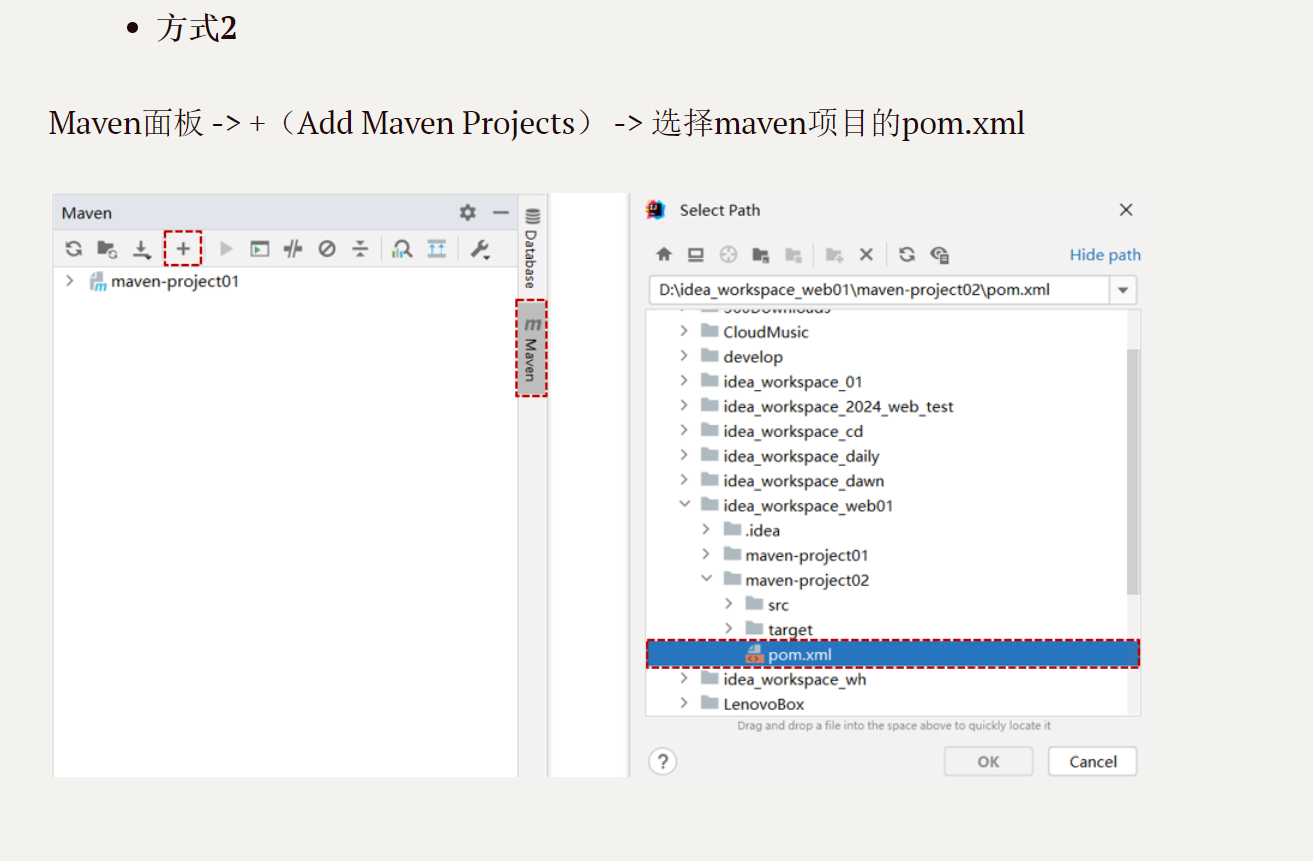This screenshot has width=1313, height=861.
Task: Select pom.xml in the file tree
Action: 800,655
